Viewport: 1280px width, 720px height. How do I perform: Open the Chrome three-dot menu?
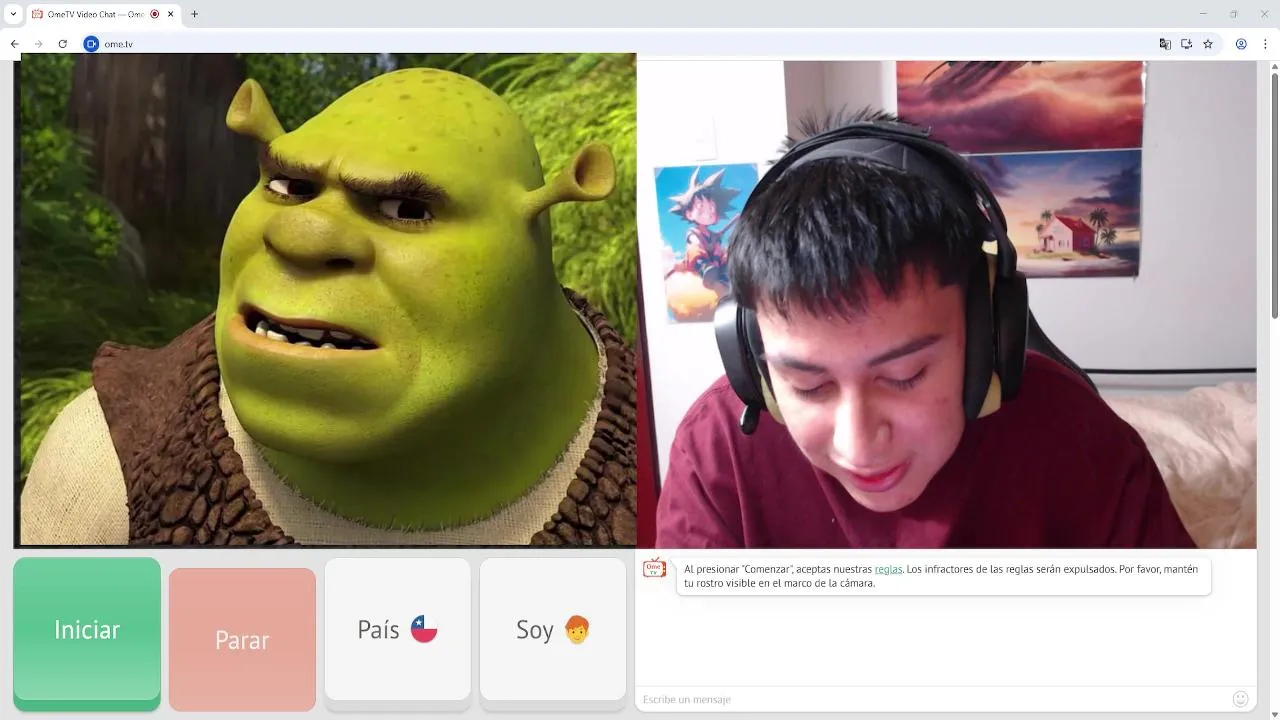point(1266,44)
